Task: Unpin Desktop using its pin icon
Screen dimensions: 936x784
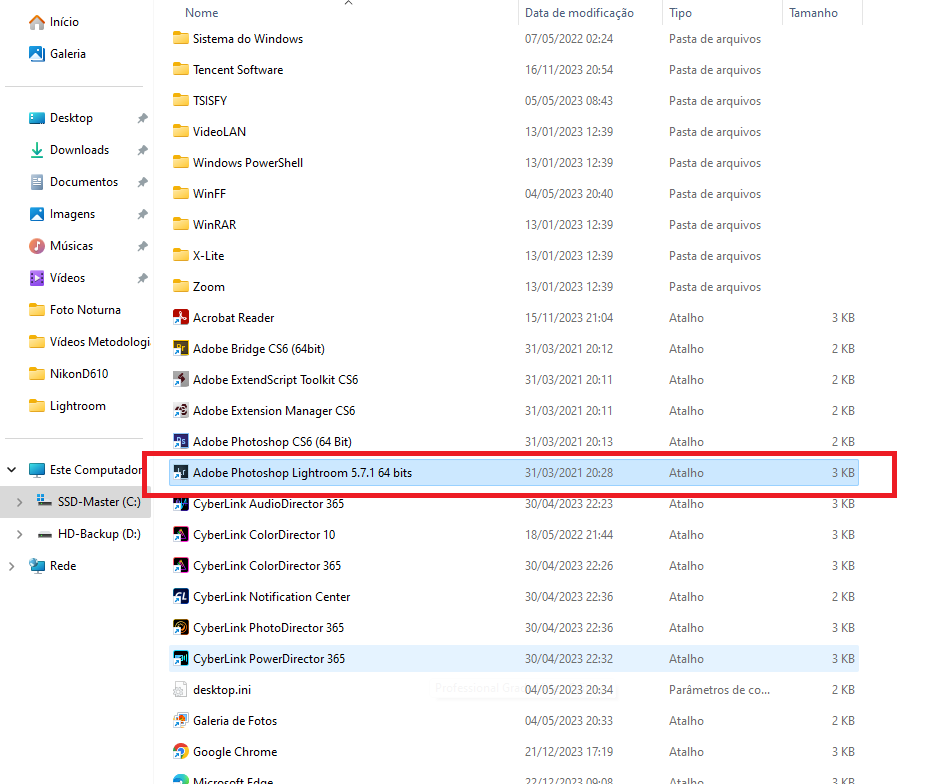Action: [142, 118]
